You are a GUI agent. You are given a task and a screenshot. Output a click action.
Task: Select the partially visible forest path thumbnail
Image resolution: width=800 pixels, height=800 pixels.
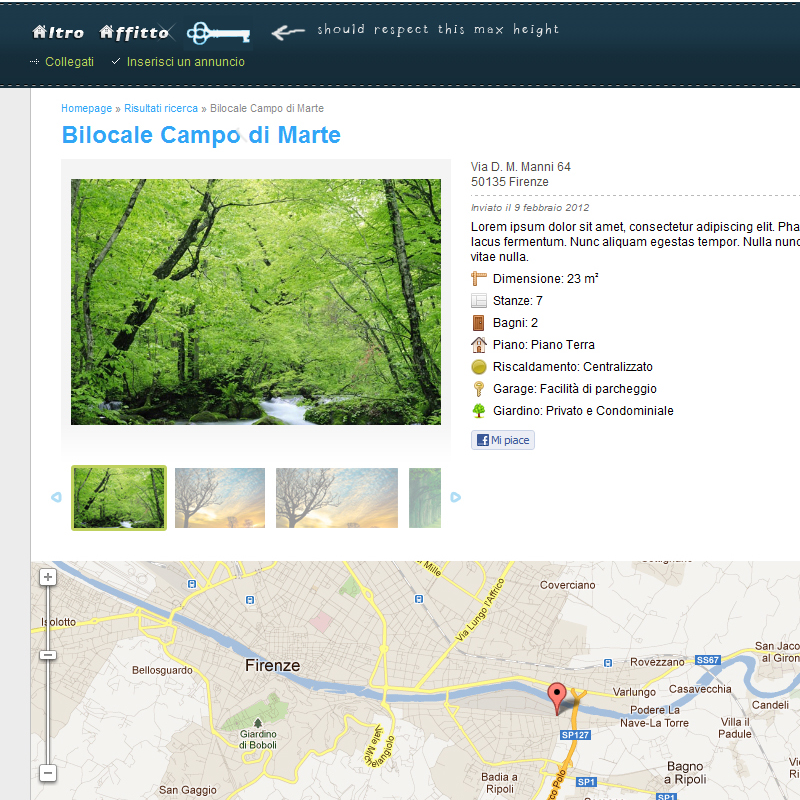(424, 497)
